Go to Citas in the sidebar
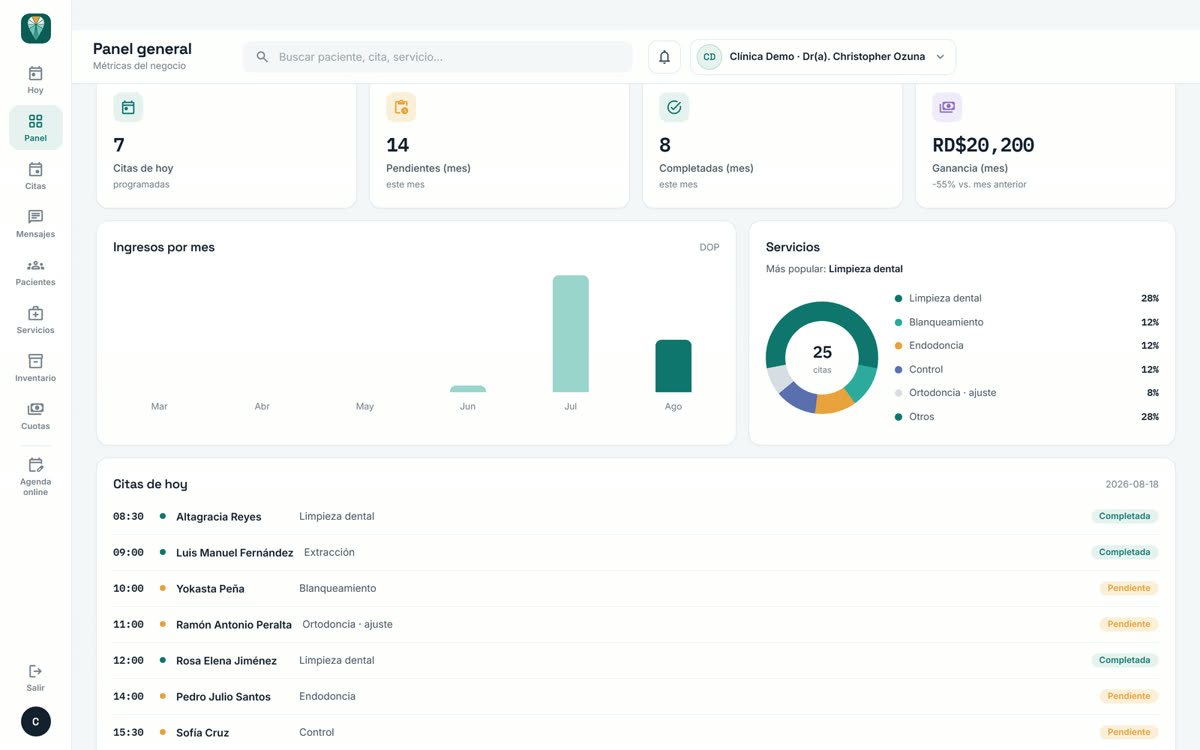Image resolution: width=1200 pixels, height=750 pixels. (x=35, y=176)
